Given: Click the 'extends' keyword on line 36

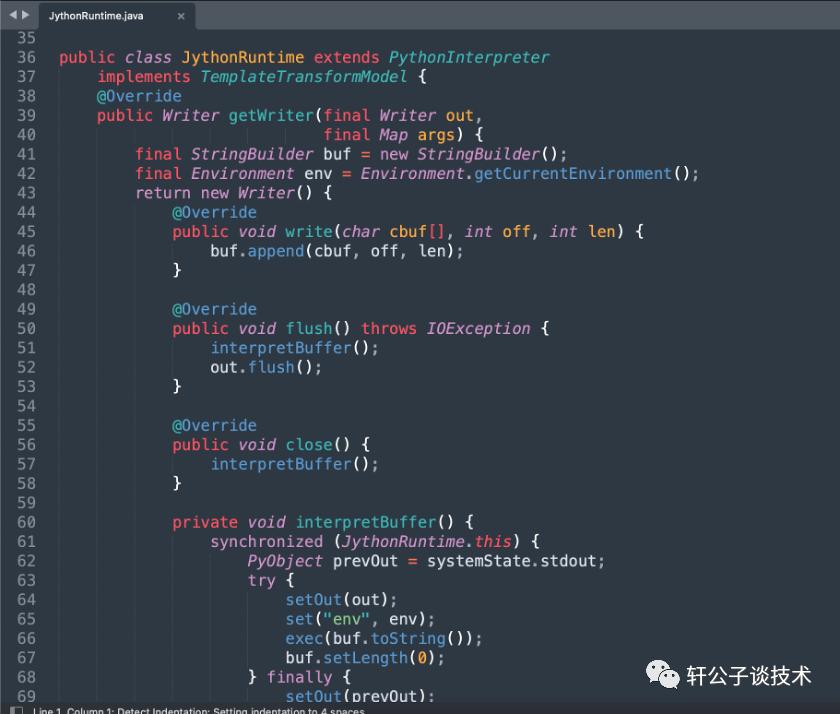Looking at the screenshot, I should [346, 57].
